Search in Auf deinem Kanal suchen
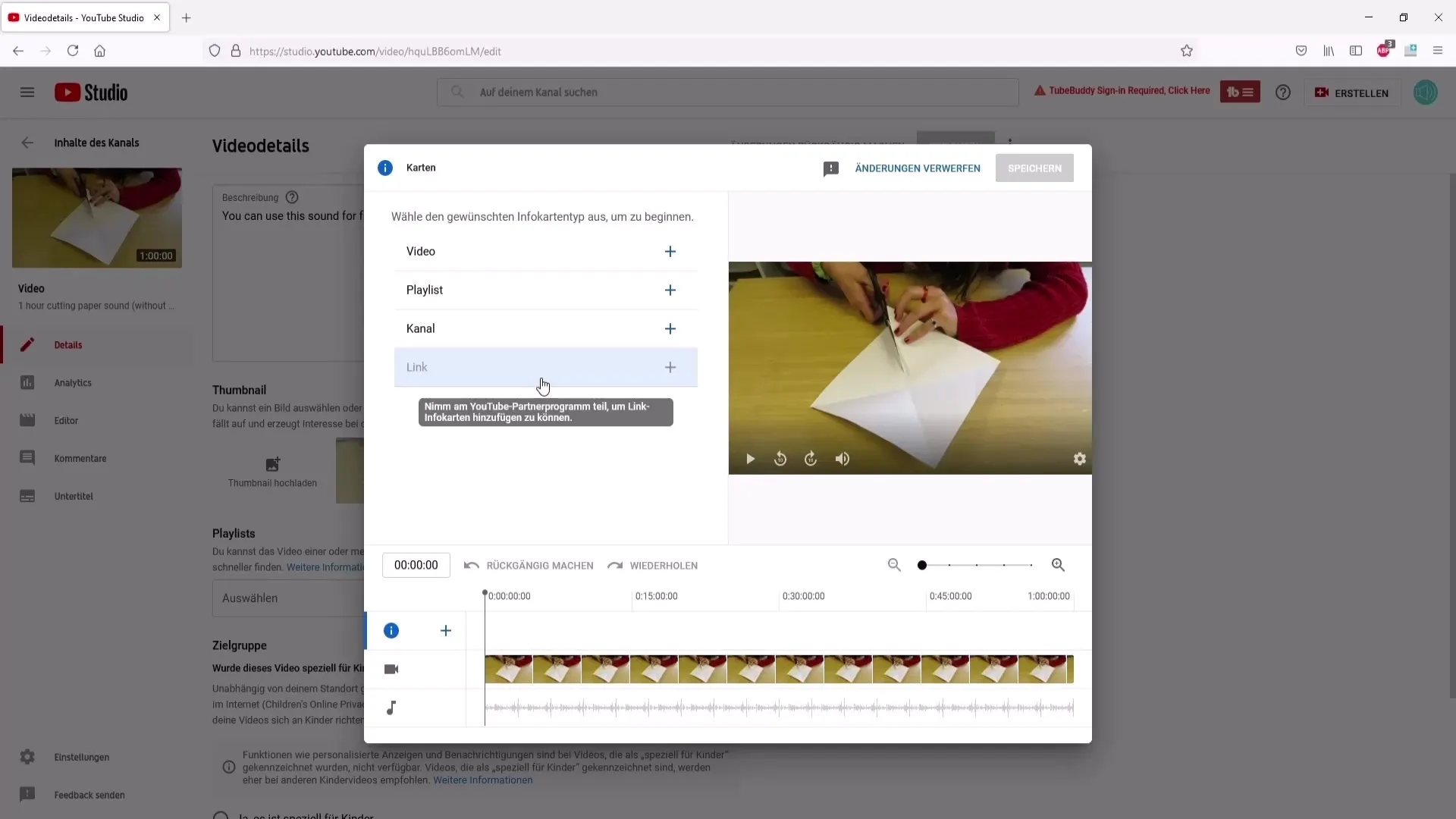 [727, 93]
